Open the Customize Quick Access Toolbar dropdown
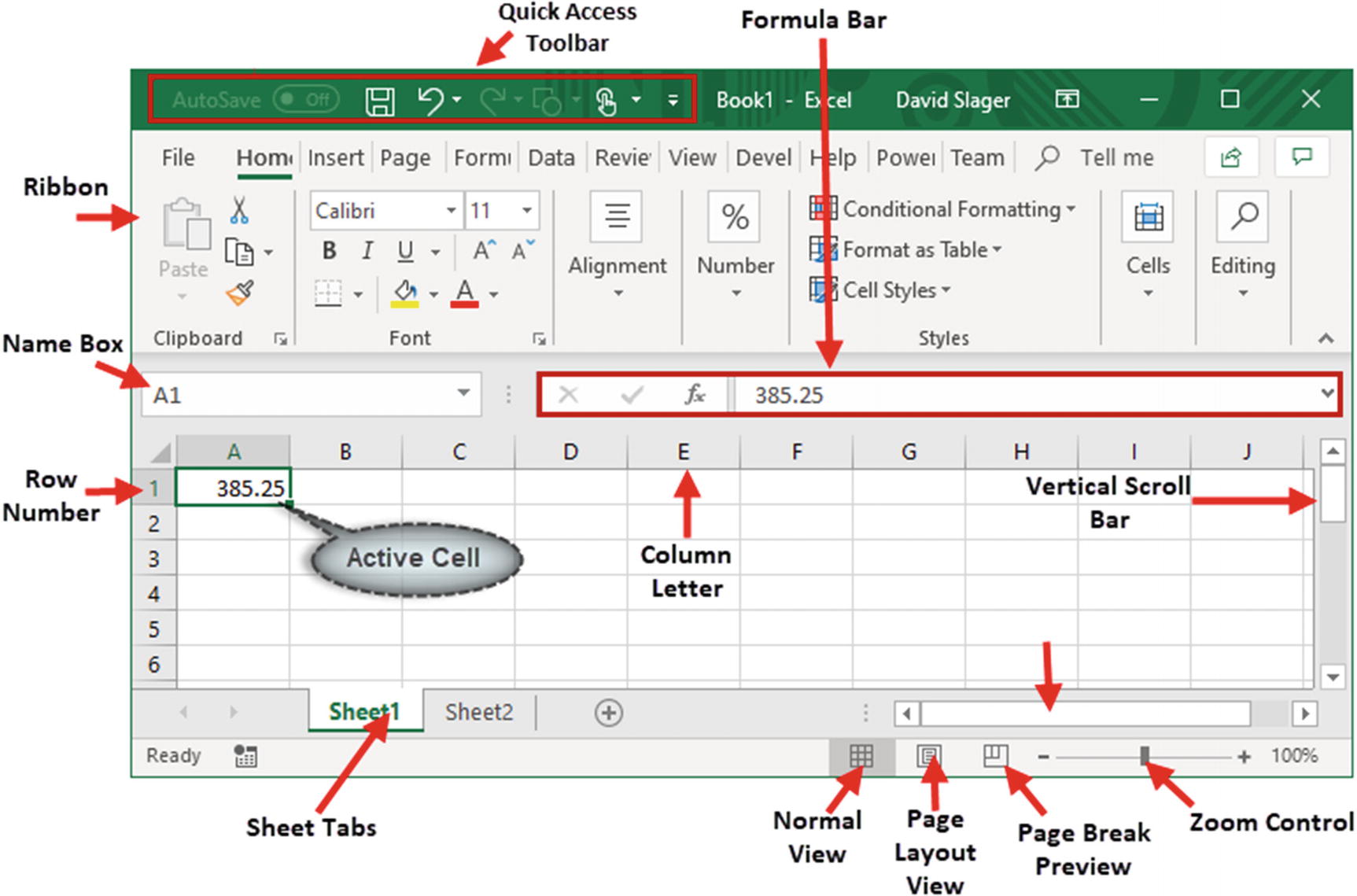Viewport: 1357px width, 896px height. 673,100
